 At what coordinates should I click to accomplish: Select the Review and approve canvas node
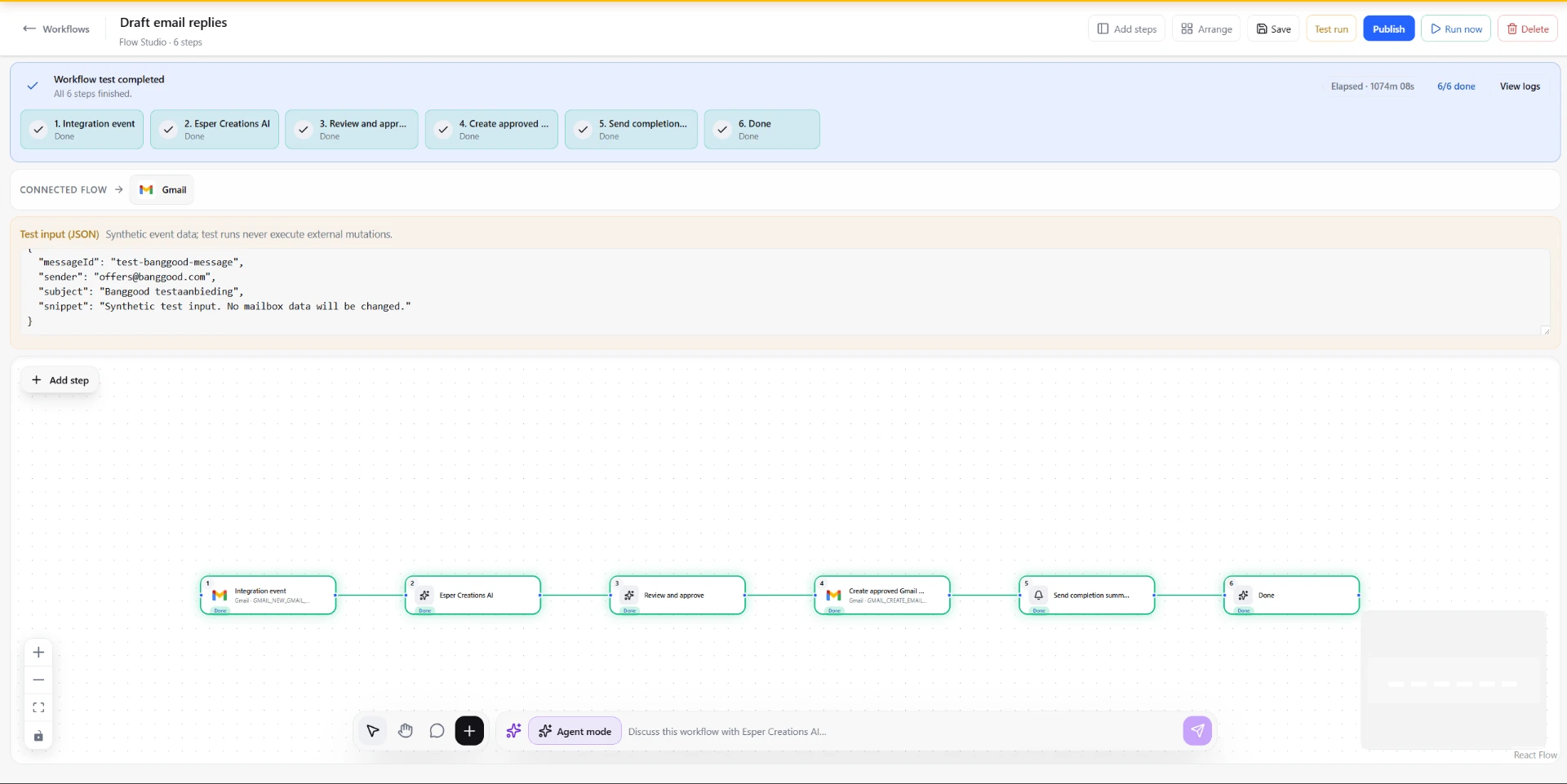point(677,596)
